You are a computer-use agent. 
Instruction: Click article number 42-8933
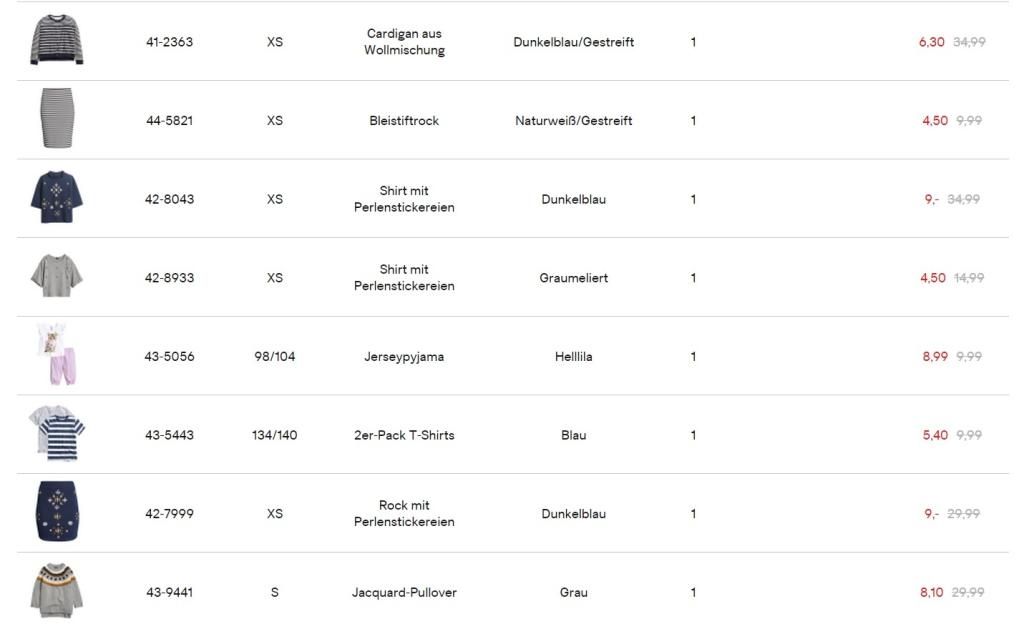[x=170, y=278]
